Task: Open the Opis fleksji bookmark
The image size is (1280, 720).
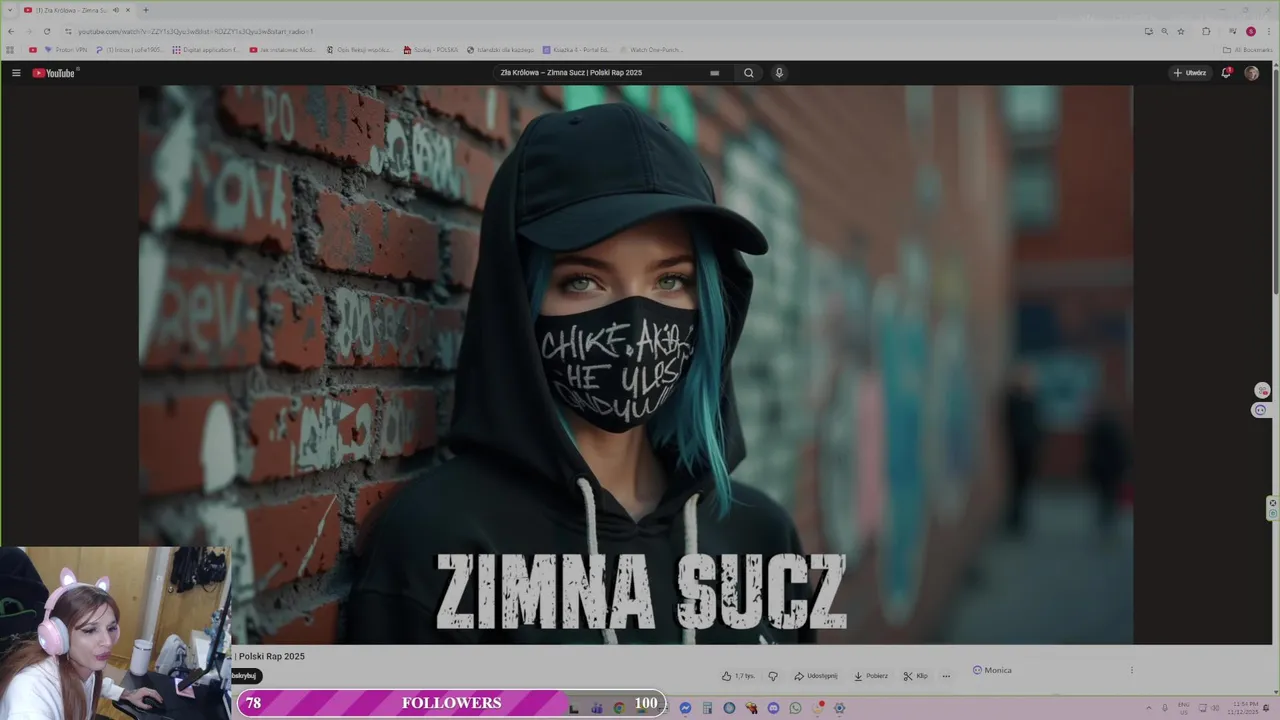Action: [x=360, y=50]
